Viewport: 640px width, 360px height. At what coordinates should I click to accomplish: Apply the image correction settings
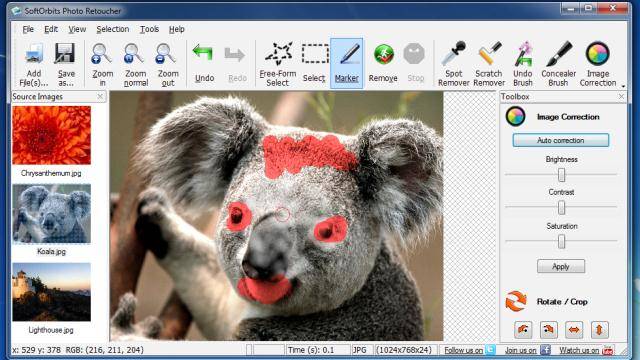(x=561, y=266)
